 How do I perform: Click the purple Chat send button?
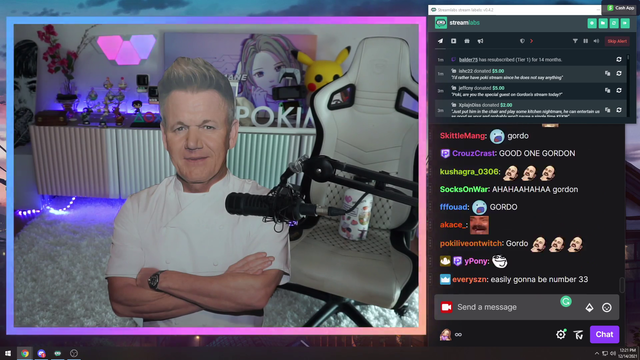[604, 334]
